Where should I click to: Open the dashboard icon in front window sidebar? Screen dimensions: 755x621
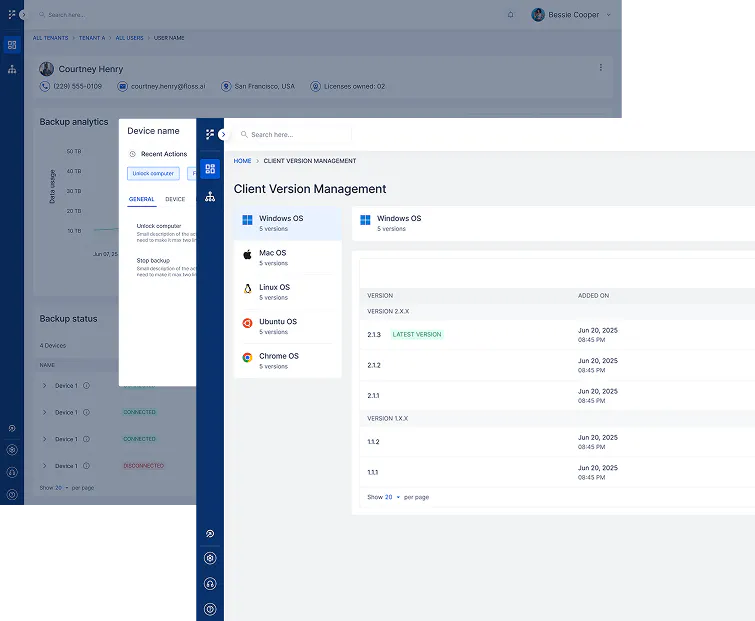tap(210, 168)
